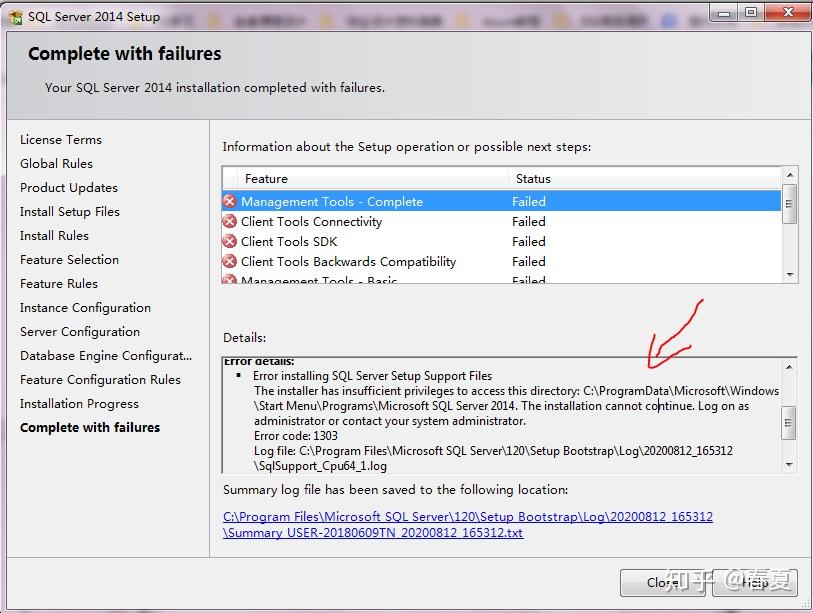Click scroll up arrow of the Details box
The image size is (813, 613).
[789, 367]
